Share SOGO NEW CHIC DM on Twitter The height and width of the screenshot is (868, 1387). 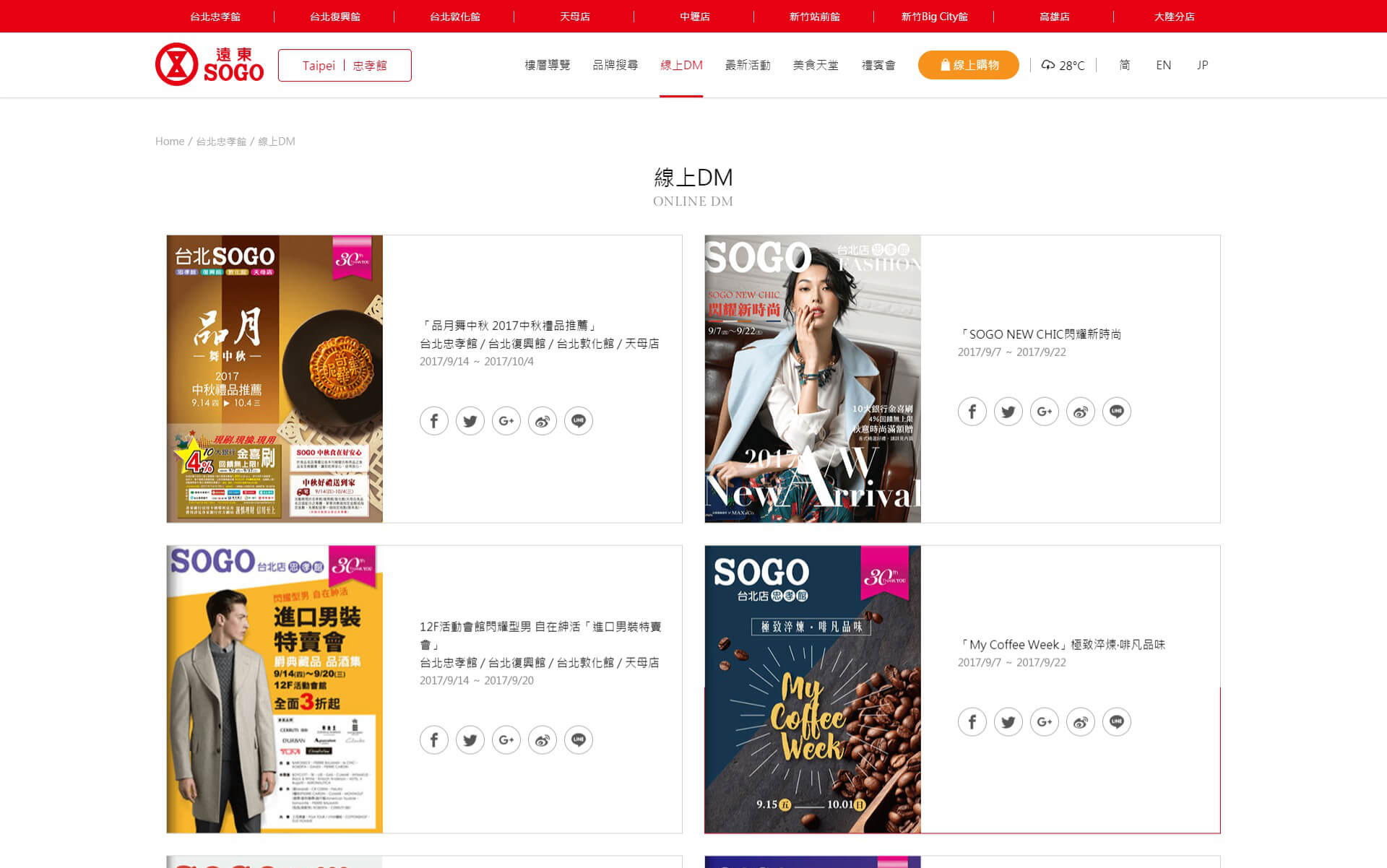pyautogui.click(x=1008, y=412)
